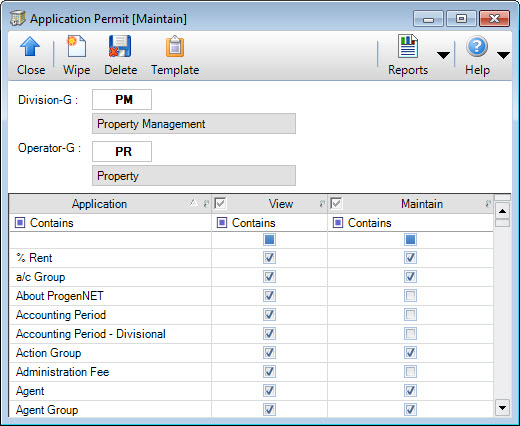The height and width of the screenshot is (426, 520).
Task: Click the Close blue arrow icon
Action: (30, 47)
